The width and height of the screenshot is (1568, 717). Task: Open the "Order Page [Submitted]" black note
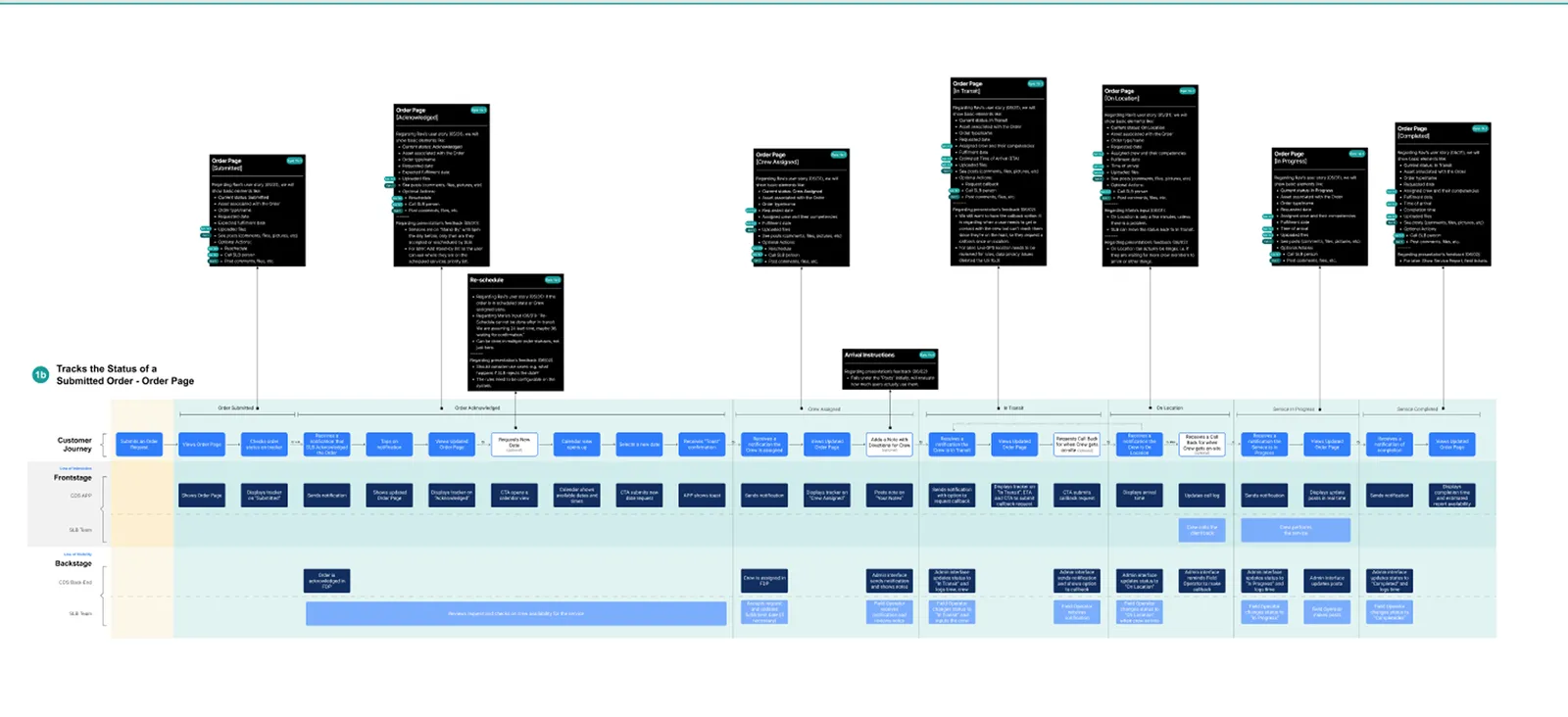pos(258,210)
